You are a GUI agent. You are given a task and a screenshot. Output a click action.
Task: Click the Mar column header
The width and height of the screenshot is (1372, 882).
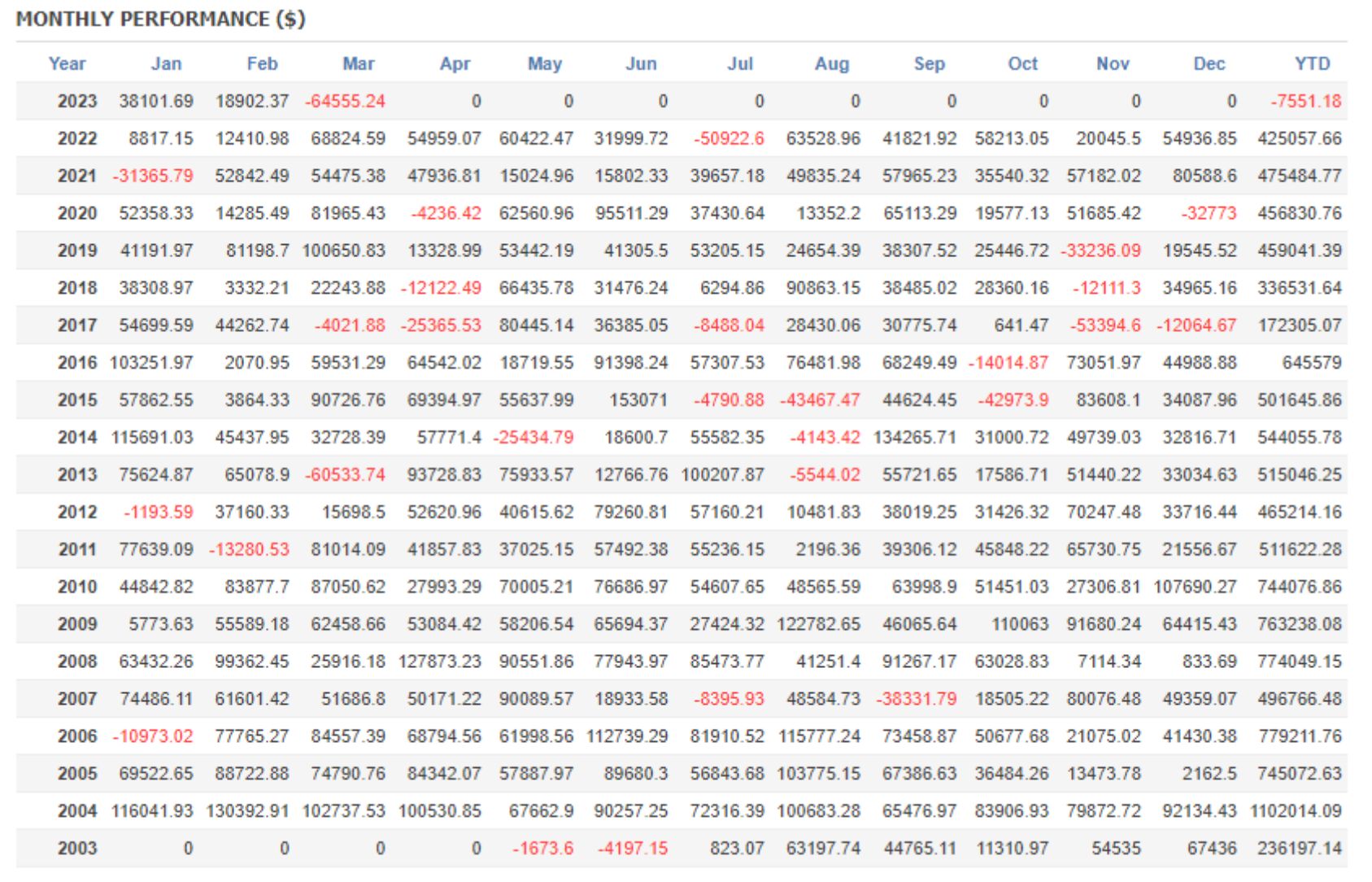point(358,63)
